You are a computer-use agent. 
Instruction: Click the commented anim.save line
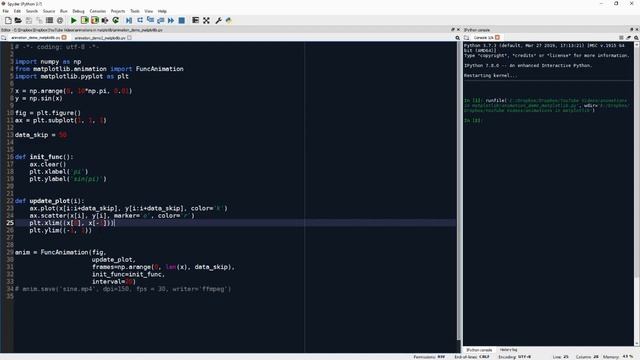coord(123,289)
